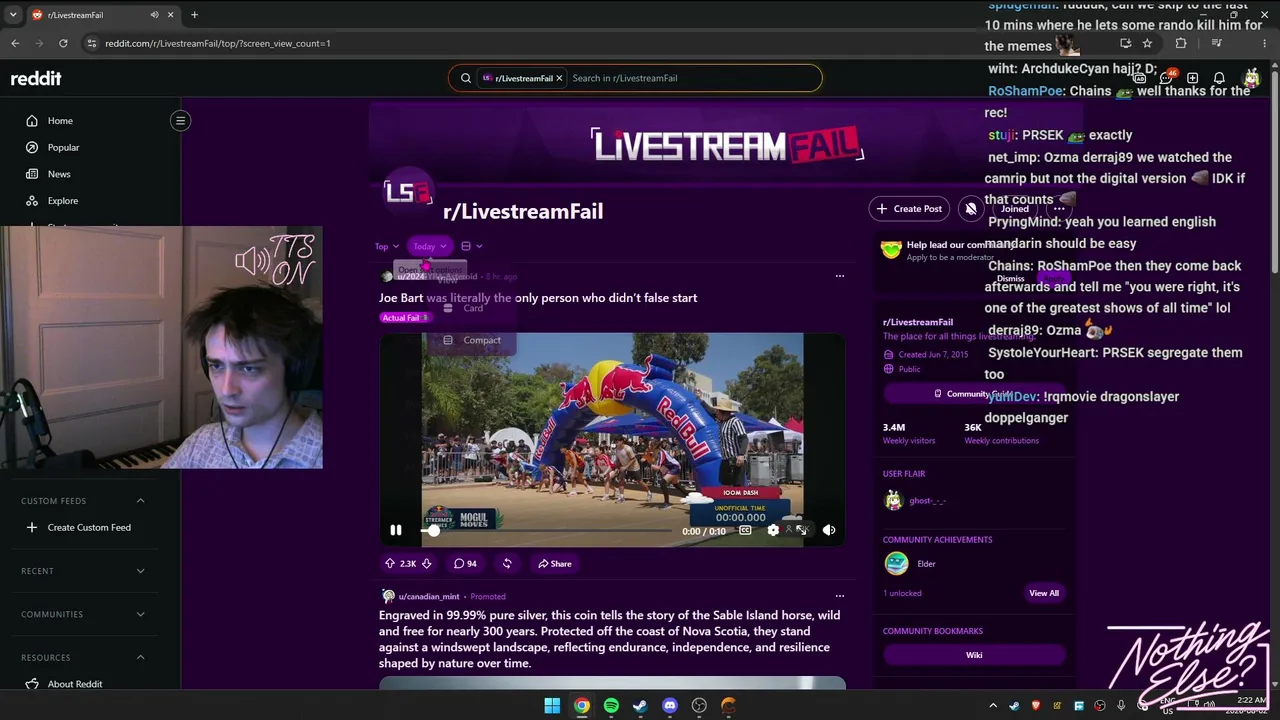Open the Elder achievement badge

[897, 564]
